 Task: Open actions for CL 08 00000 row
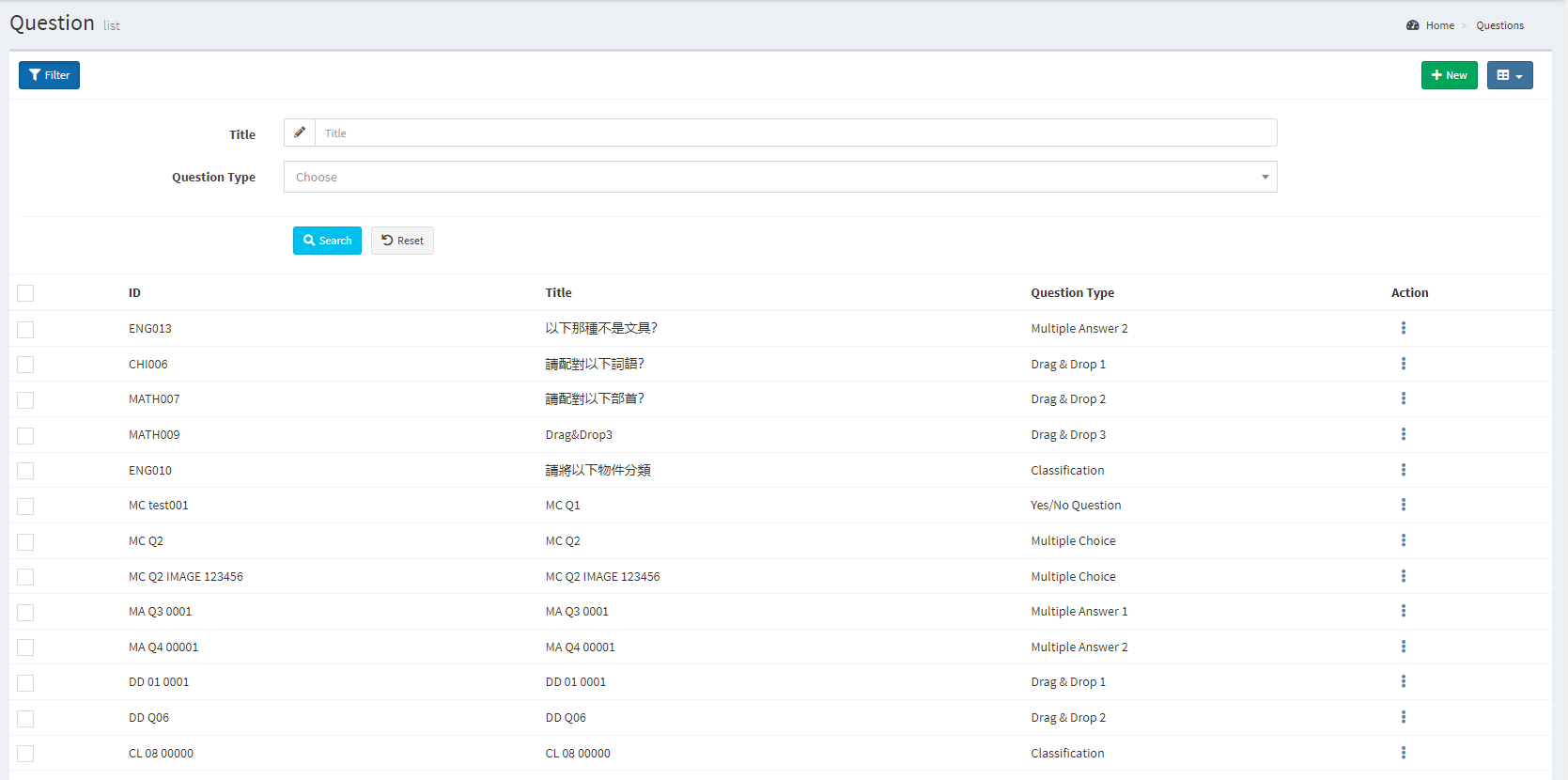pos(1403,753)
